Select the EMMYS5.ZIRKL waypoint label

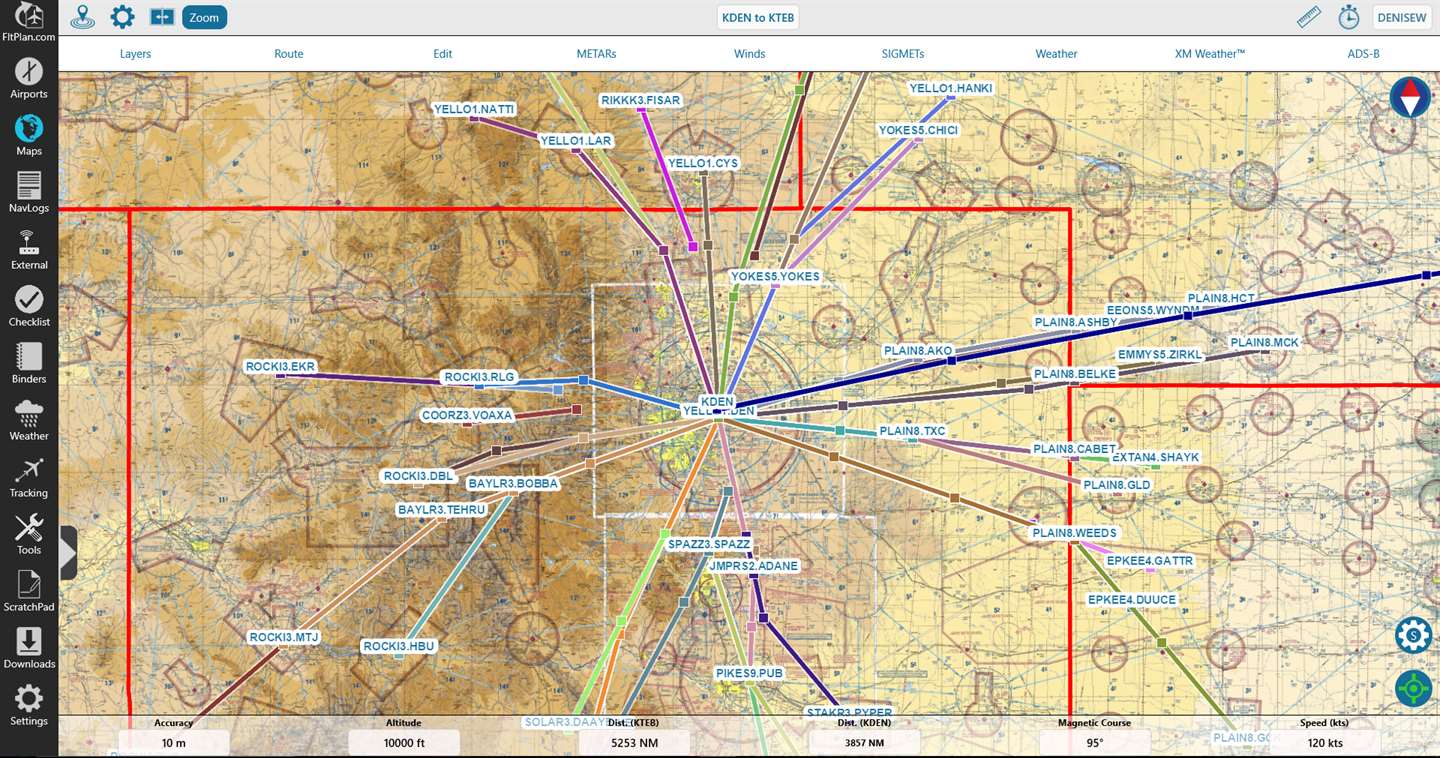point(1160,355)
